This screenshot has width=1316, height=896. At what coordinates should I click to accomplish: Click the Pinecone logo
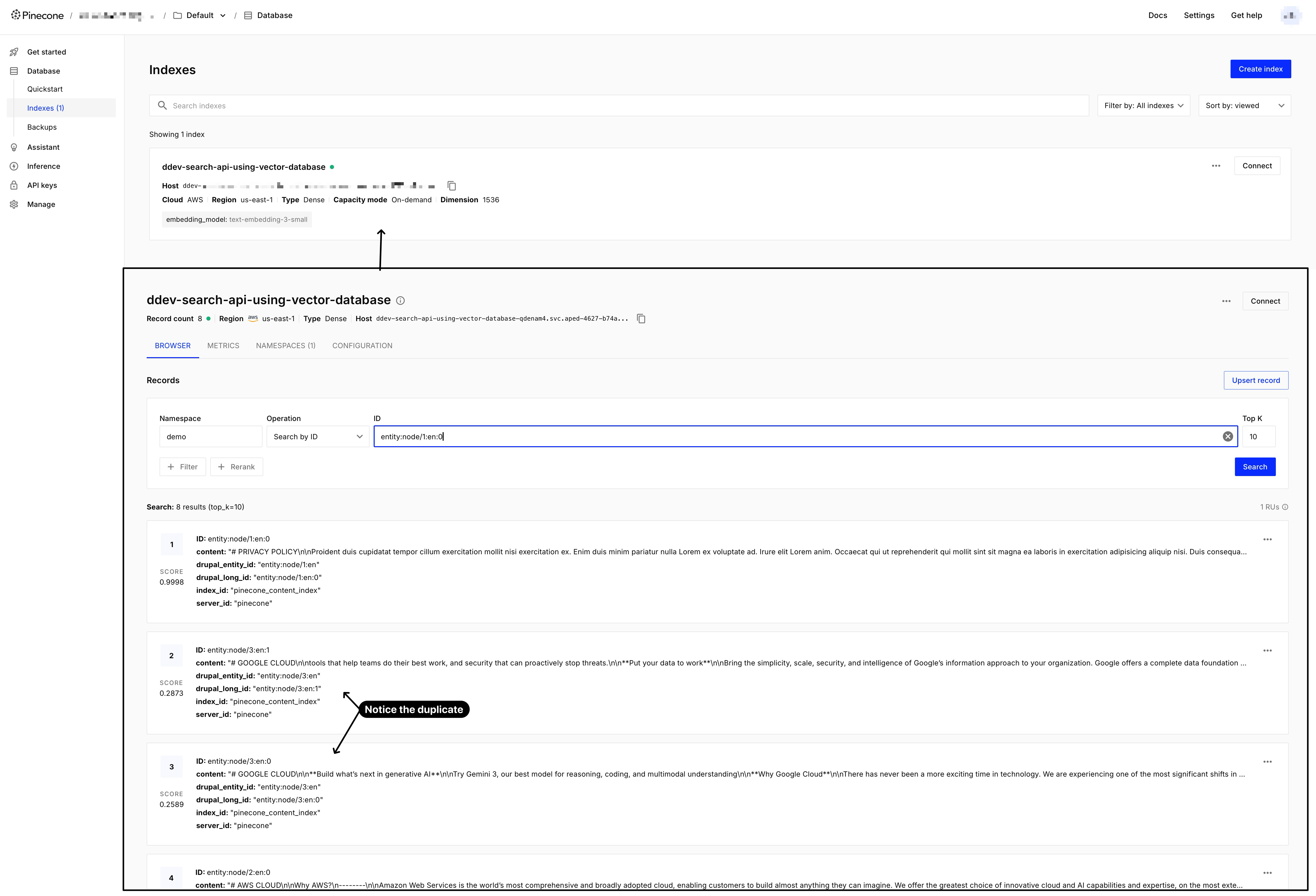(x=37, y=15)
